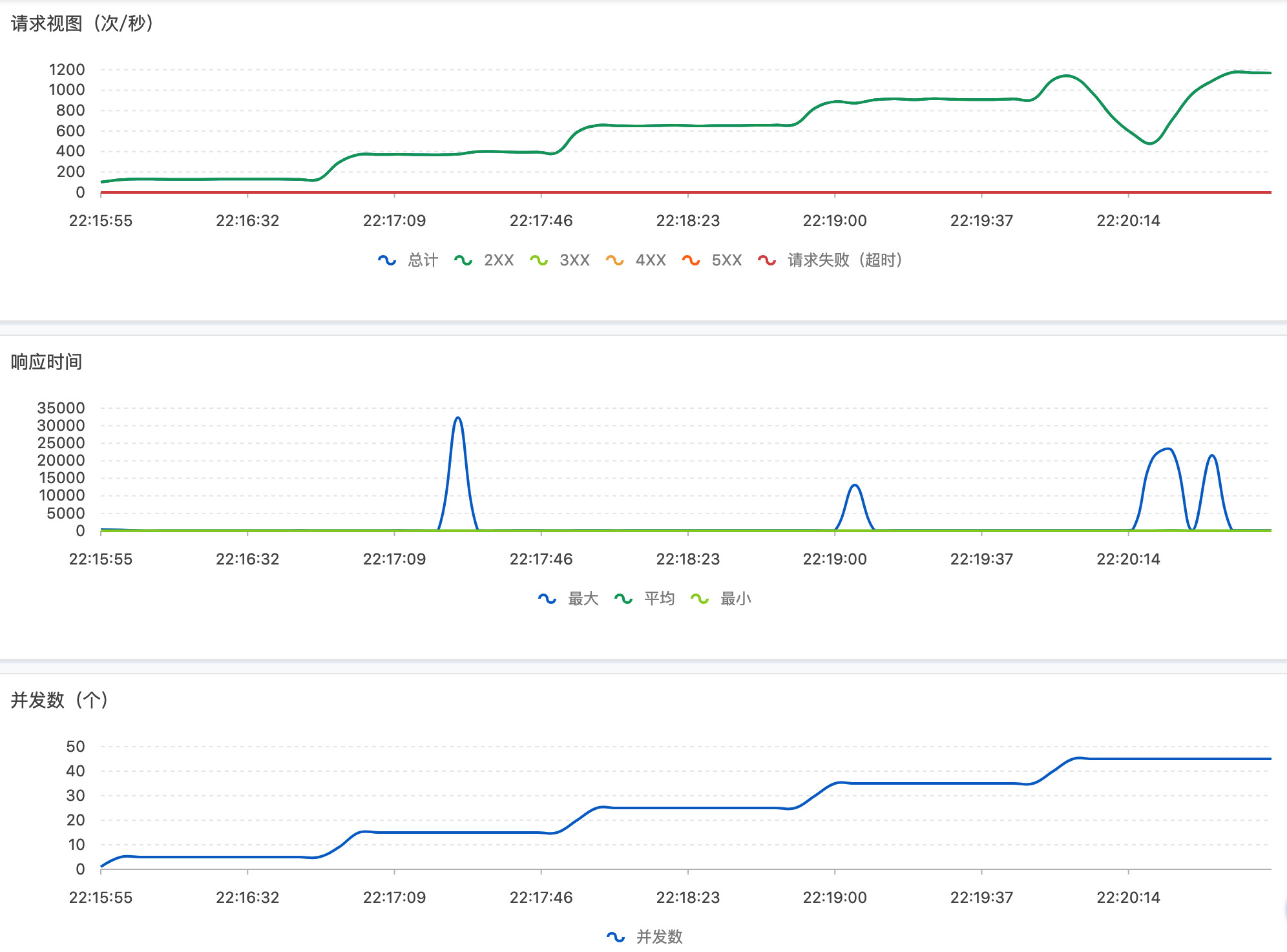Toggle the 2XX series label
The height and width of the screenshot is (952, 1287).
pyautogui.click(x=499, y=260)
